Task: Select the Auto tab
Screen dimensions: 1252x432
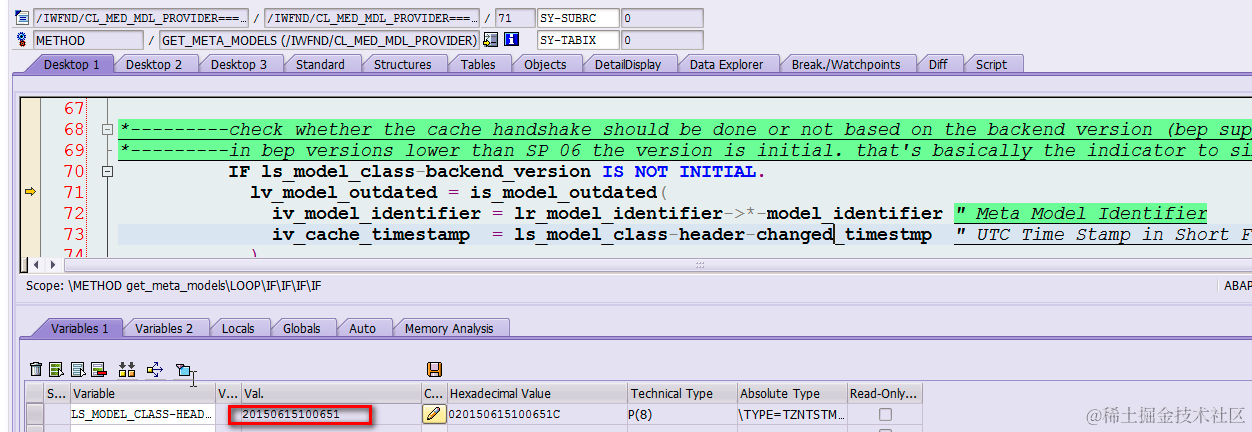Action: (363, 328)
